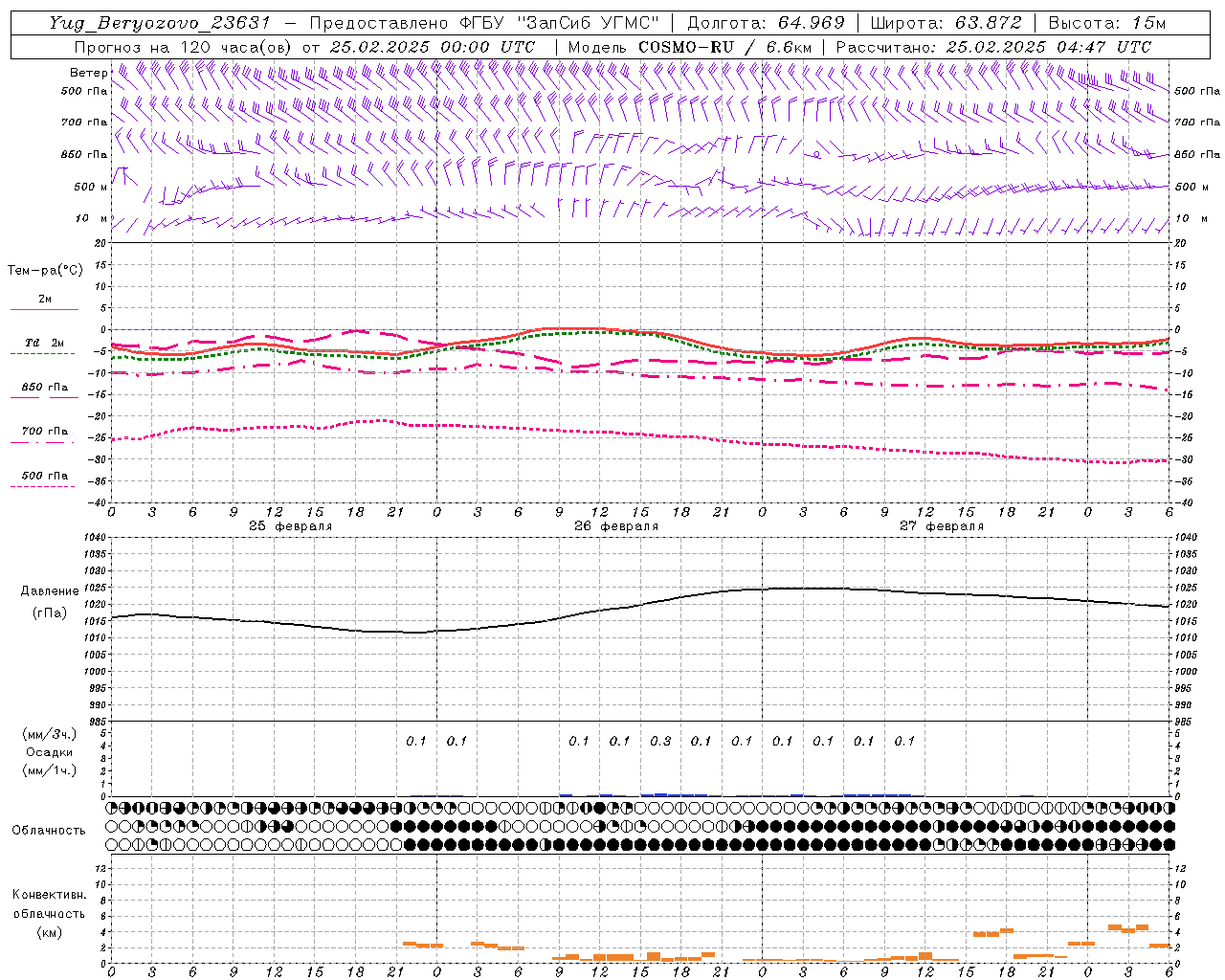This screenshot has width=1225, height=980.
Task: Click the Рассчитано: 25.02.2025 04:47 UTC timestamp
Action: (993, 47)
